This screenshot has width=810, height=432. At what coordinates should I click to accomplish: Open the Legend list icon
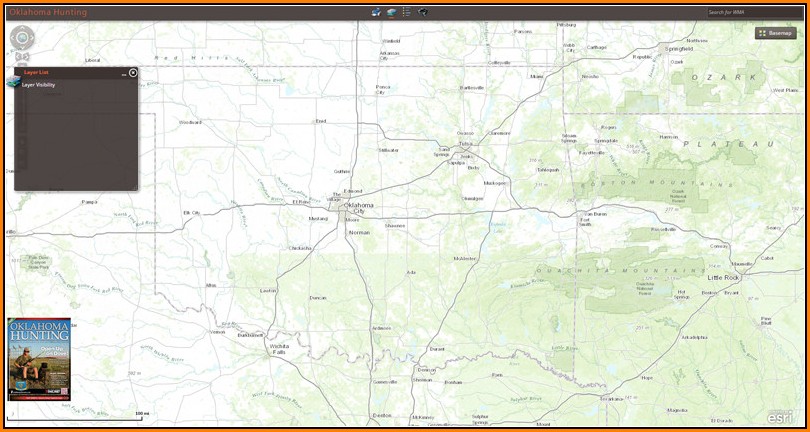[407, 12]
